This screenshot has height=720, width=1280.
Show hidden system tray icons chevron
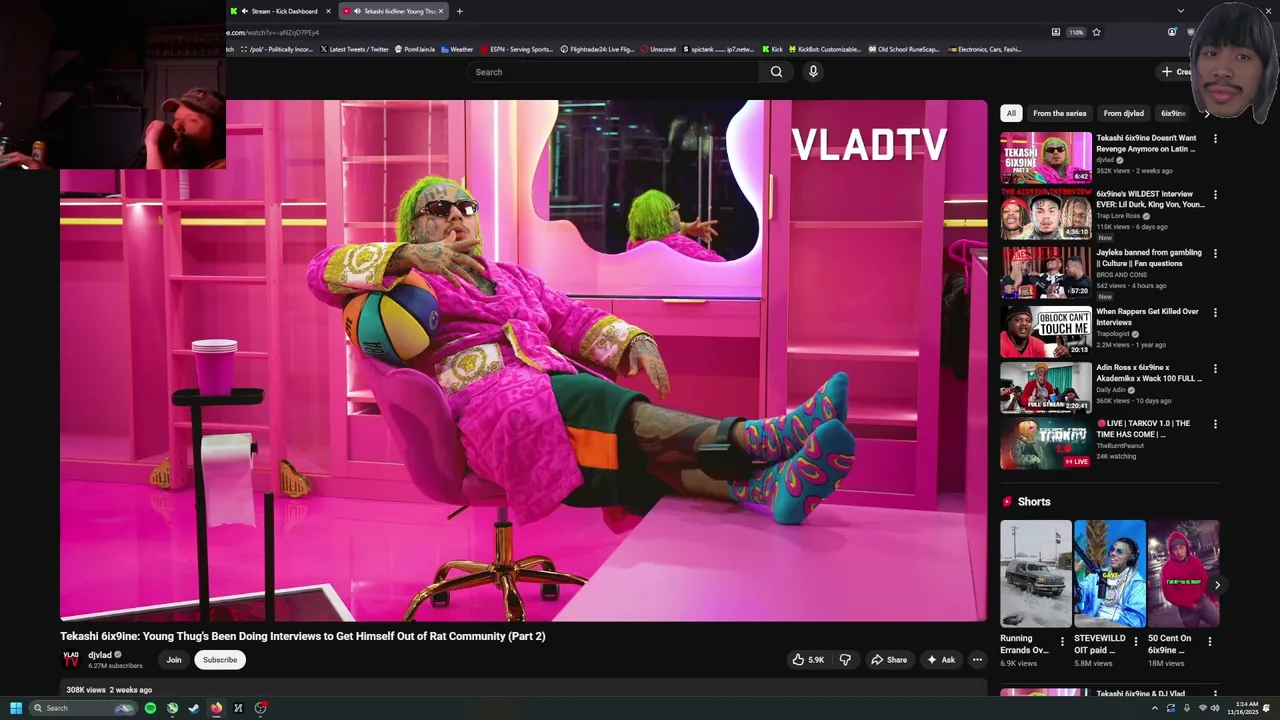click(x=1155, y=708)
